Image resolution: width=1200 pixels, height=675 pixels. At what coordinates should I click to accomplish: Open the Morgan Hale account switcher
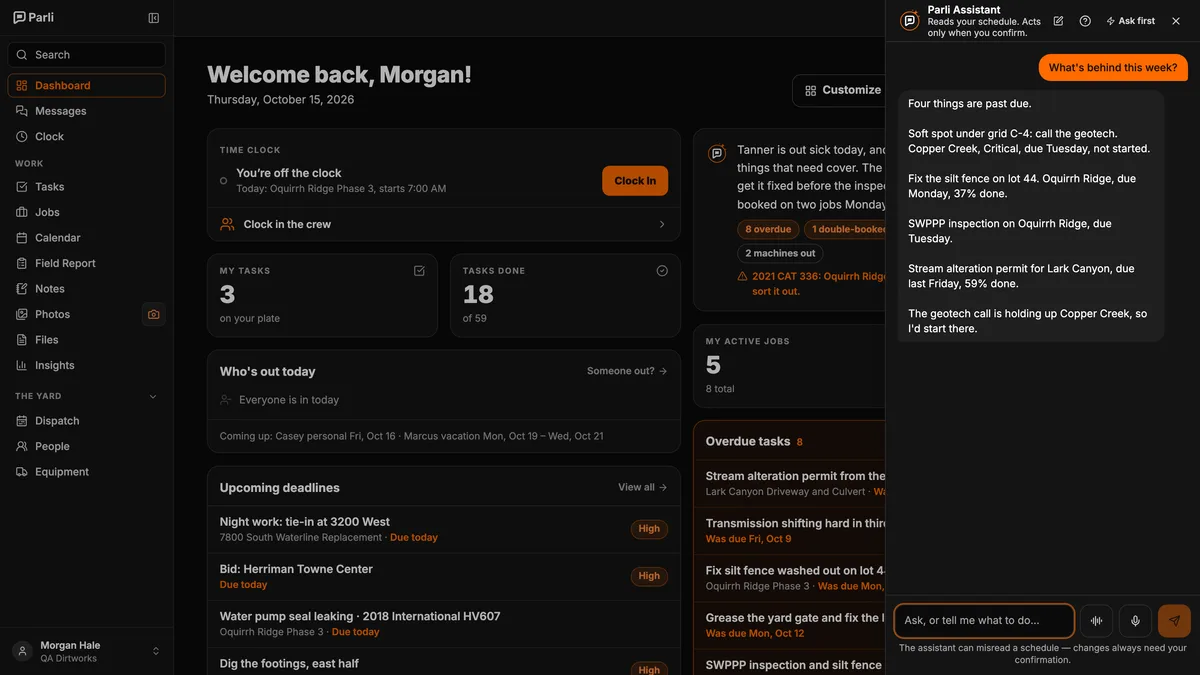[x=86, y=651]
